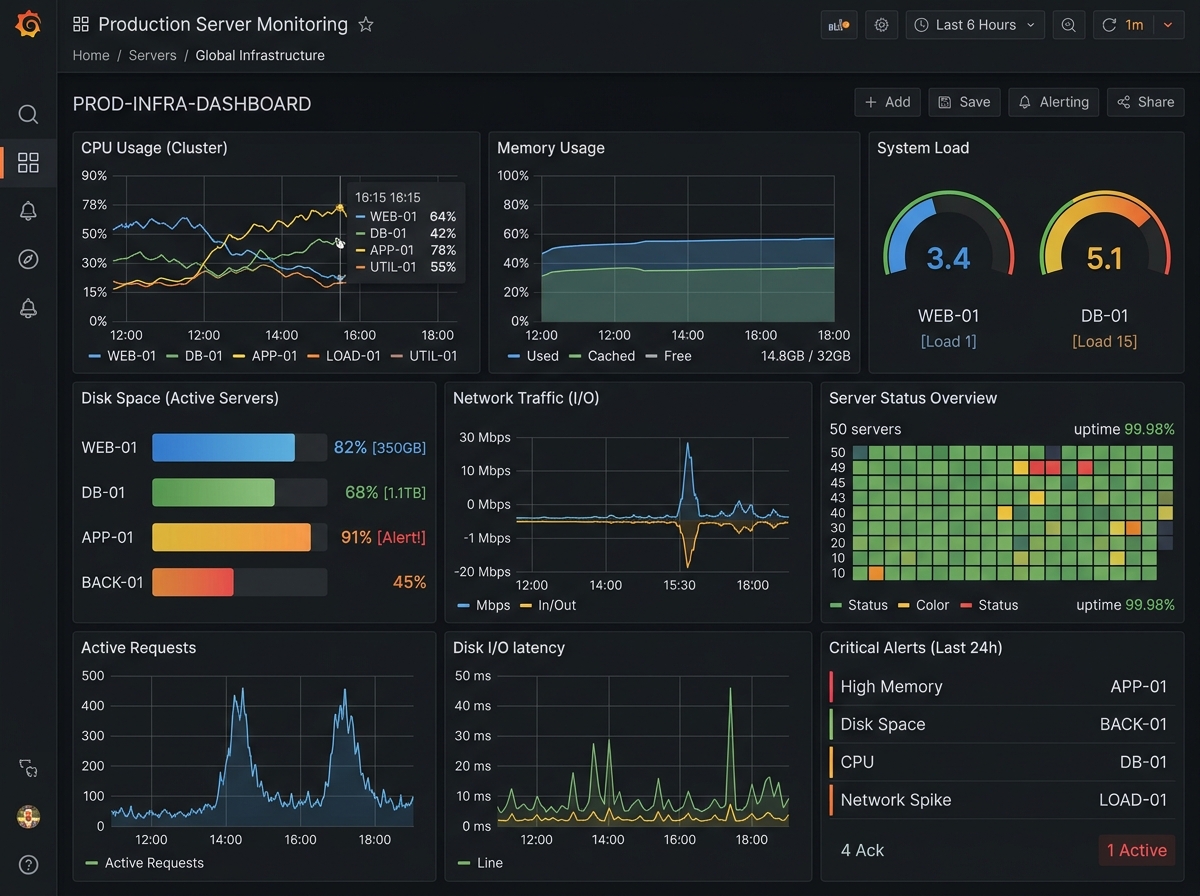The height and width of the screenshot is (896, 1200).
Task: Click the sidebar icon just above the avatar
Action: [x=28, y=768]
